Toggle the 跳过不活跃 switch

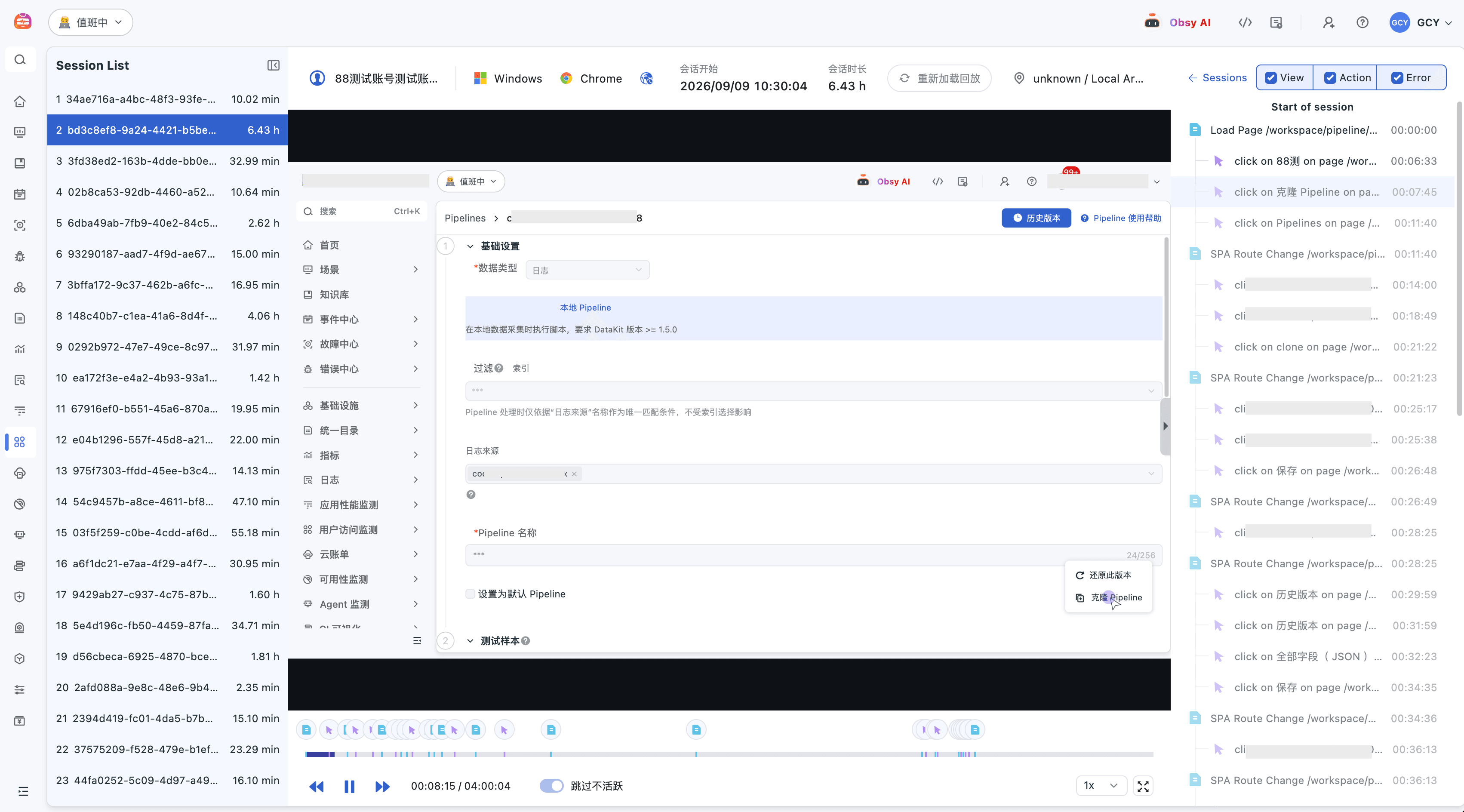(551, 786)
